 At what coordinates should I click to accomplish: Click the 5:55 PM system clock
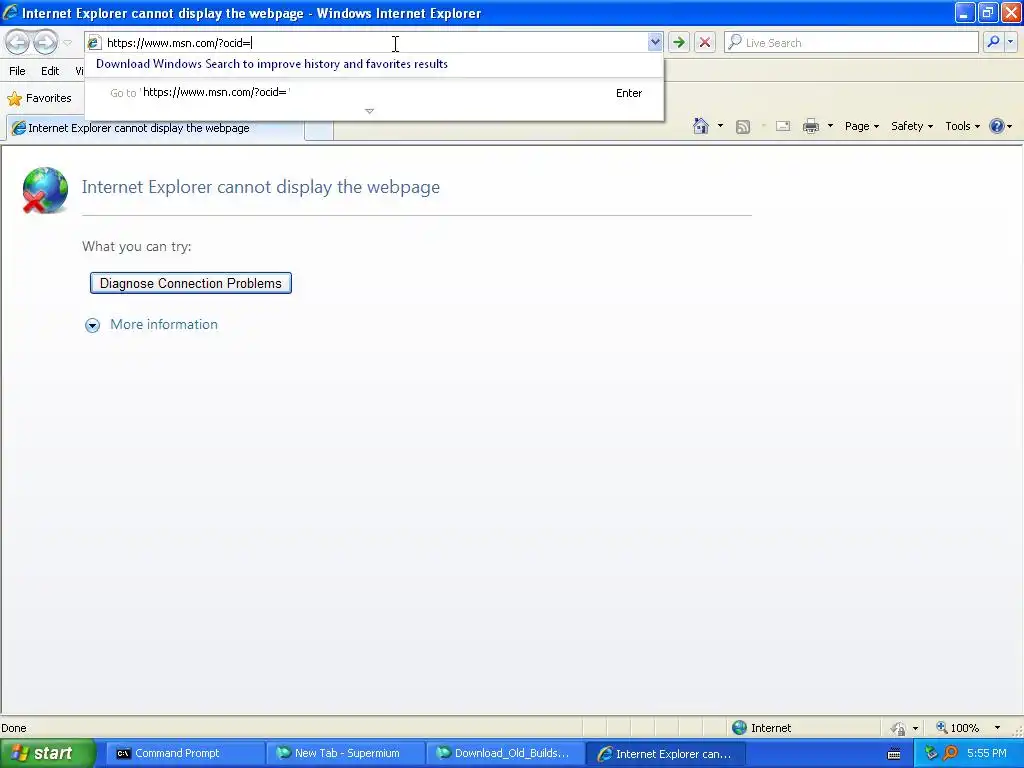[x=987, y=754]
